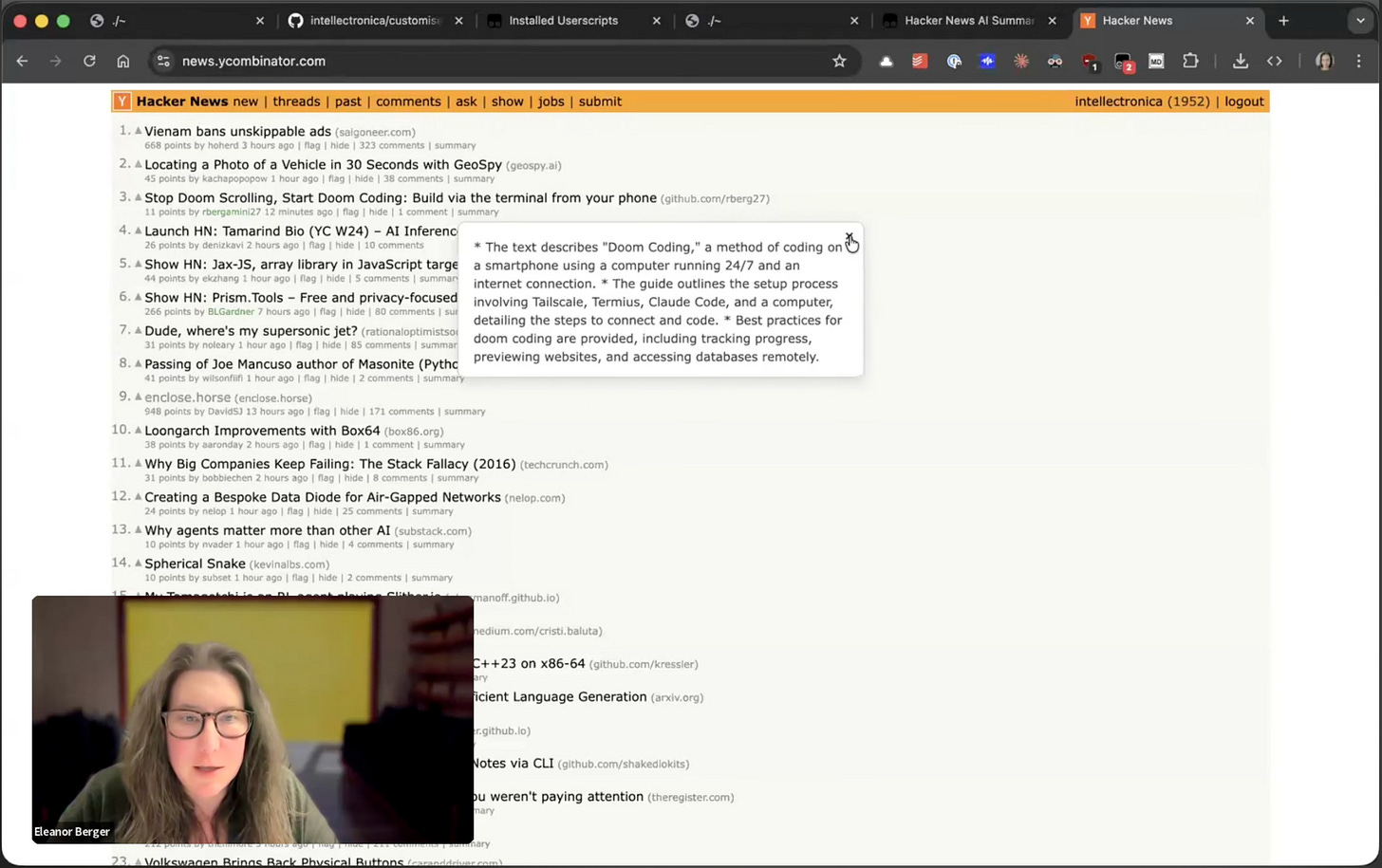Open the Hacker News title link in header
Image resolution: width=1382 pixels, height=868 pixels.
tap(182, 102)
